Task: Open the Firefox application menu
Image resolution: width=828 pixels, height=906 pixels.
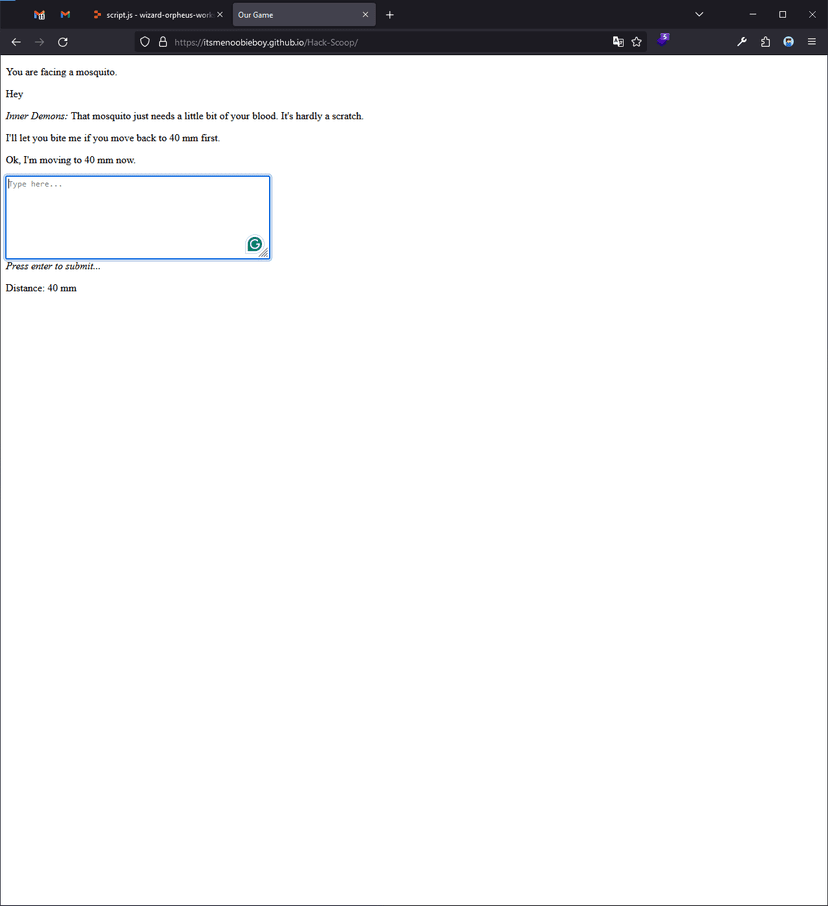Action: tap(812, 42)
